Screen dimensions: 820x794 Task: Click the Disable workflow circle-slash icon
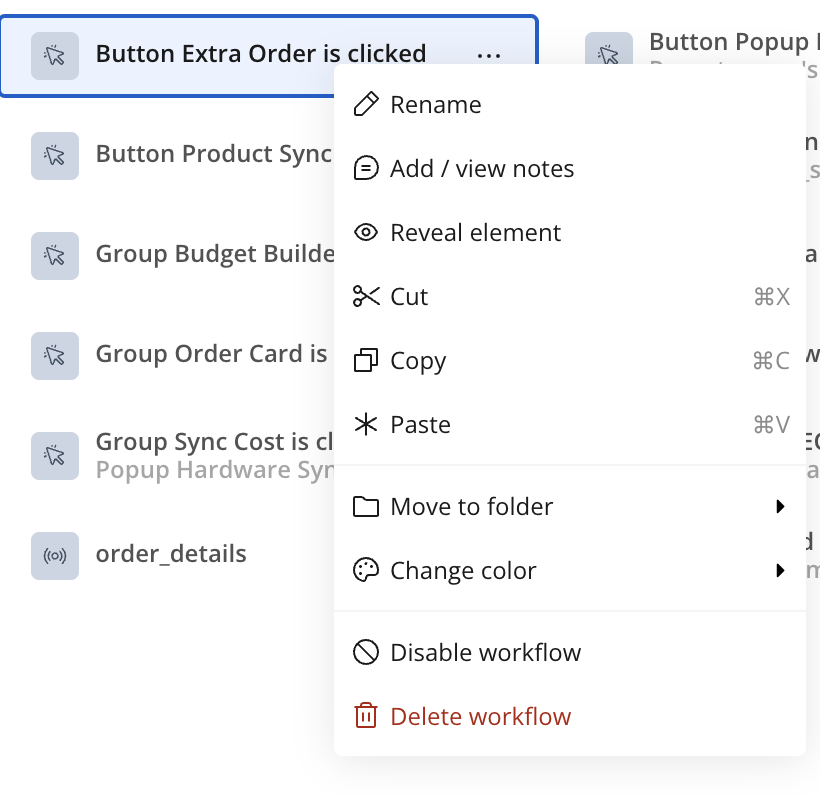tap(367, 653)
